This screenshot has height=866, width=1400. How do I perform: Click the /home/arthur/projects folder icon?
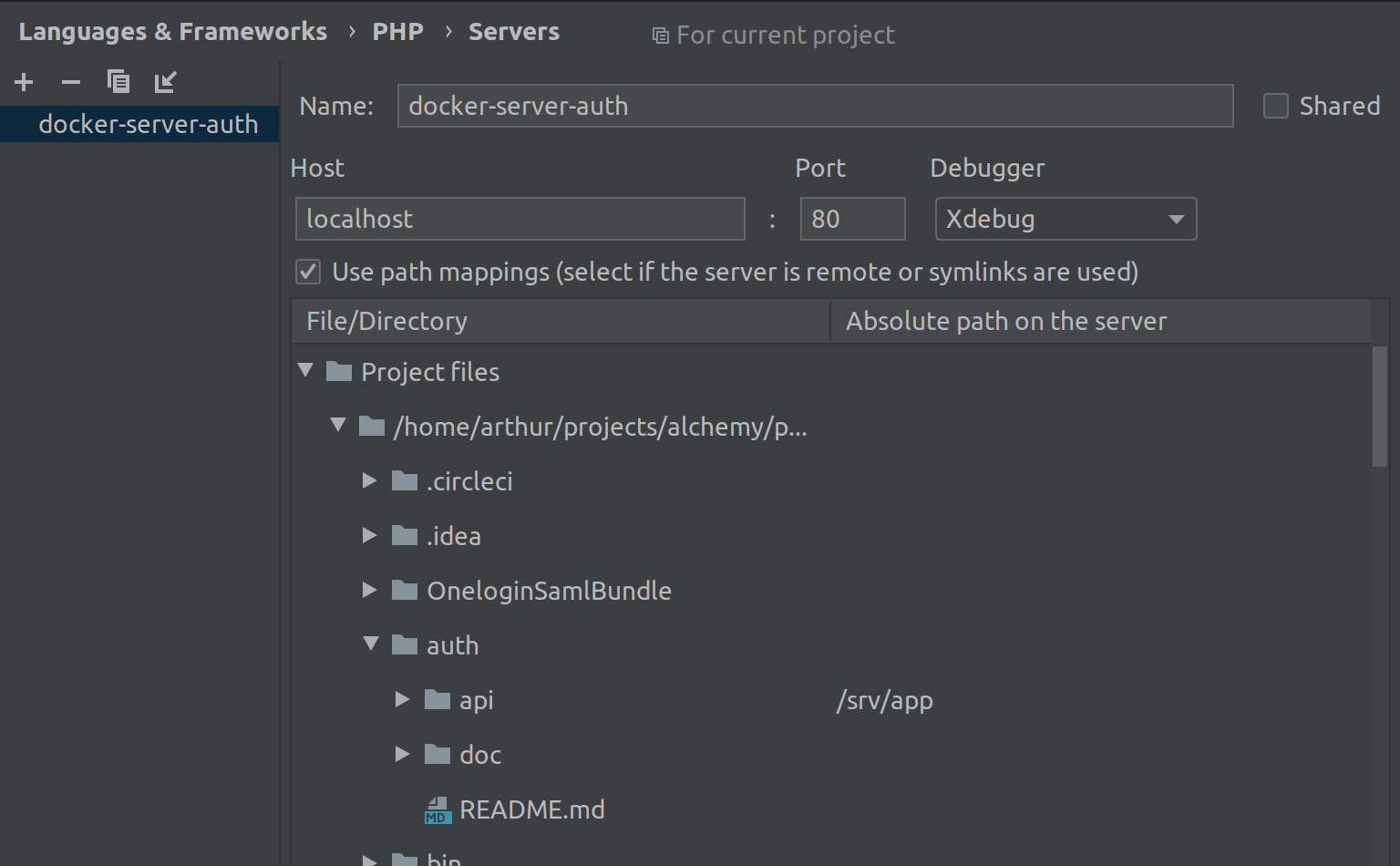click(x=372, y=426)
